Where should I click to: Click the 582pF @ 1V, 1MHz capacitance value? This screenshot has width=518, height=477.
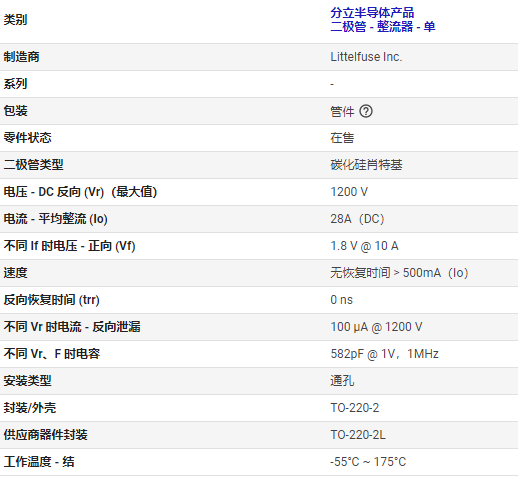click(384, 354)
